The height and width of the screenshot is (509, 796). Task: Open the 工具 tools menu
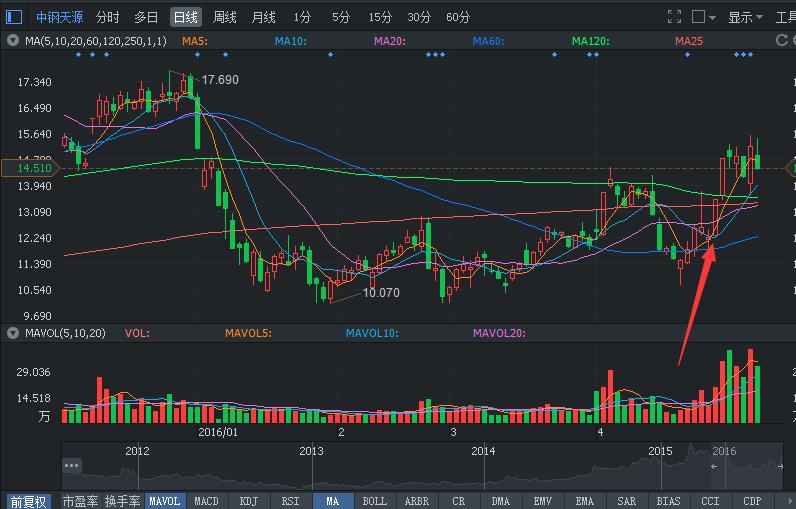pyautogui.click(x=785, y=17)
